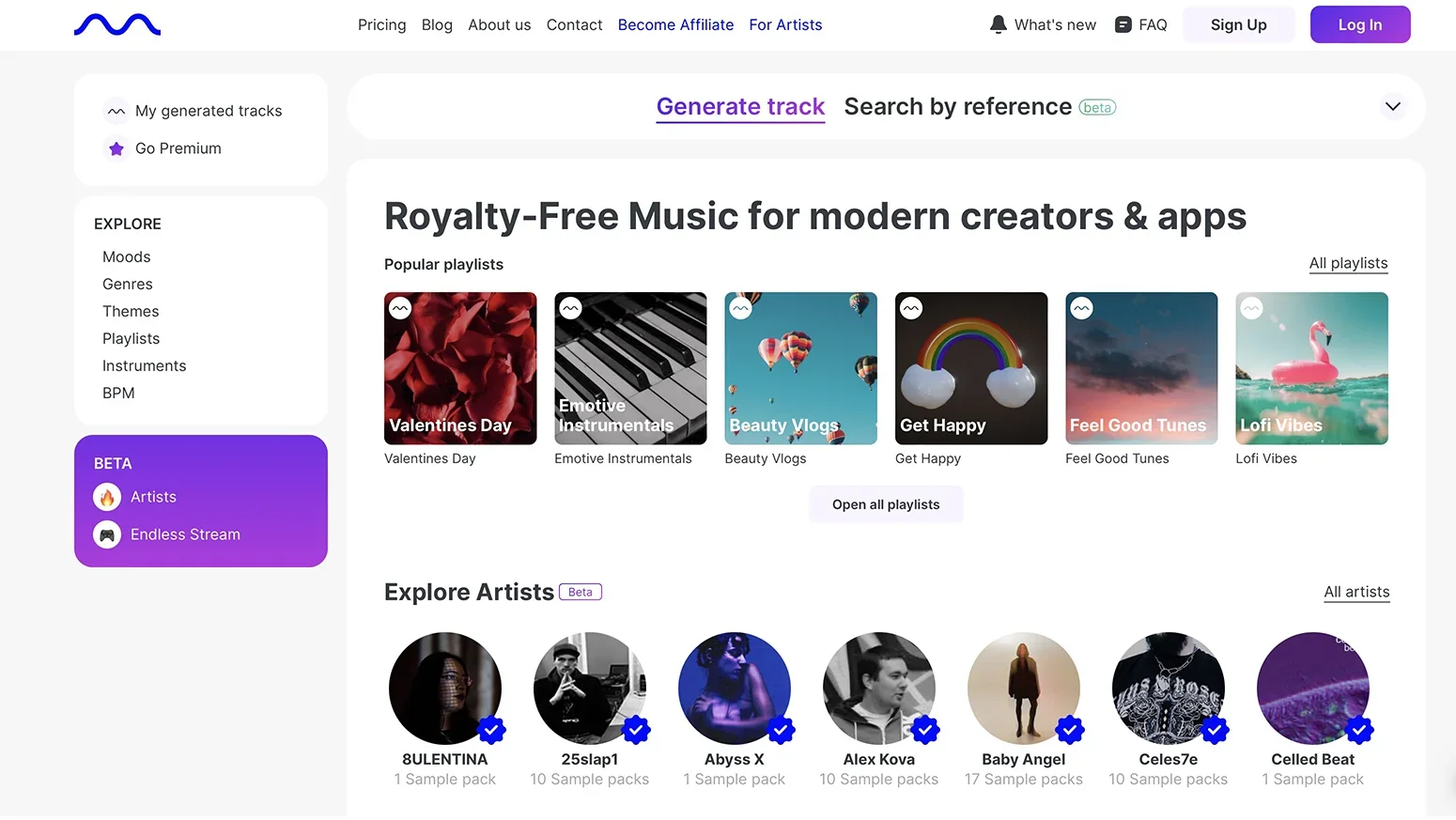Switch to the Generate track tab
Viewport: 1456px width, 820px height.
(740, 107)
